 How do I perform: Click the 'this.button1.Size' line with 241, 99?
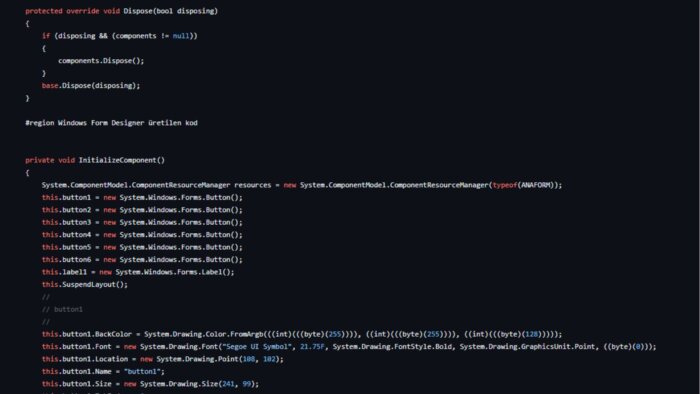150,384
